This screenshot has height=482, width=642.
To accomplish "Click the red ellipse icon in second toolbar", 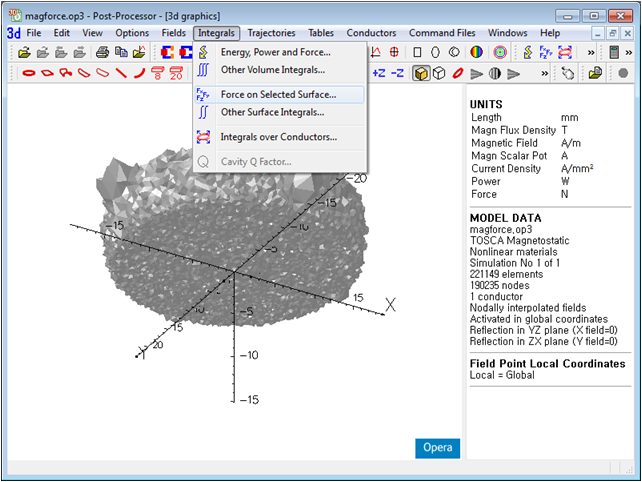I will (x=29, y=73).
